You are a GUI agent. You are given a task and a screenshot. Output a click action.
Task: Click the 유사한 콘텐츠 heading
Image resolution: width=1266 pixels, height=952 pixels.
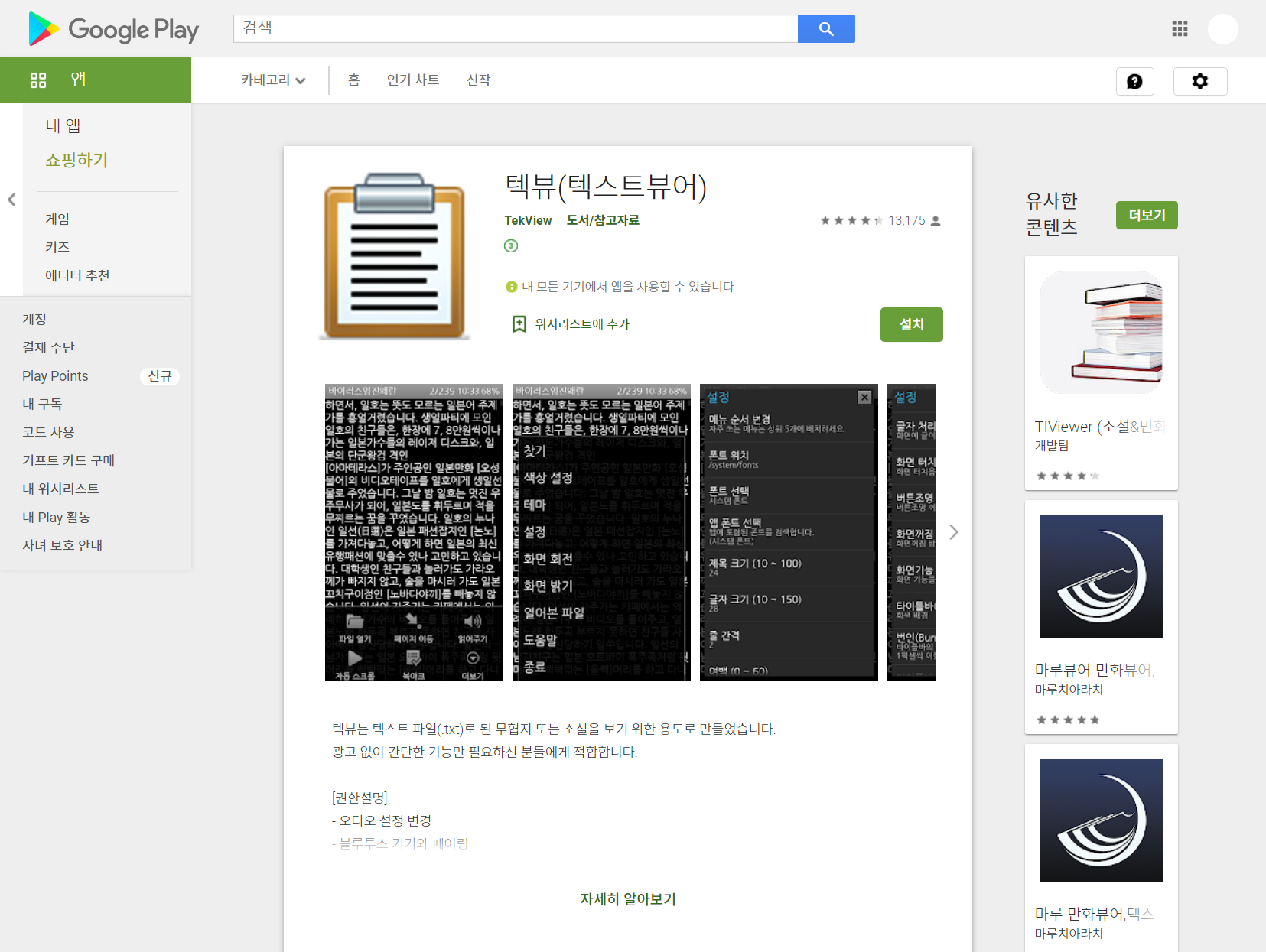[x=1052, y=213]
